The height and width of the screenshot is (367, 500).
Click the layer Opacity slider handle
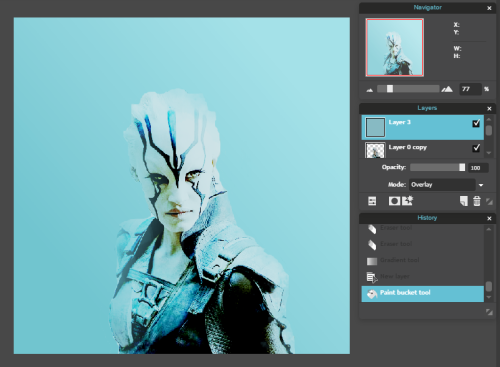[x=462, y=167]
